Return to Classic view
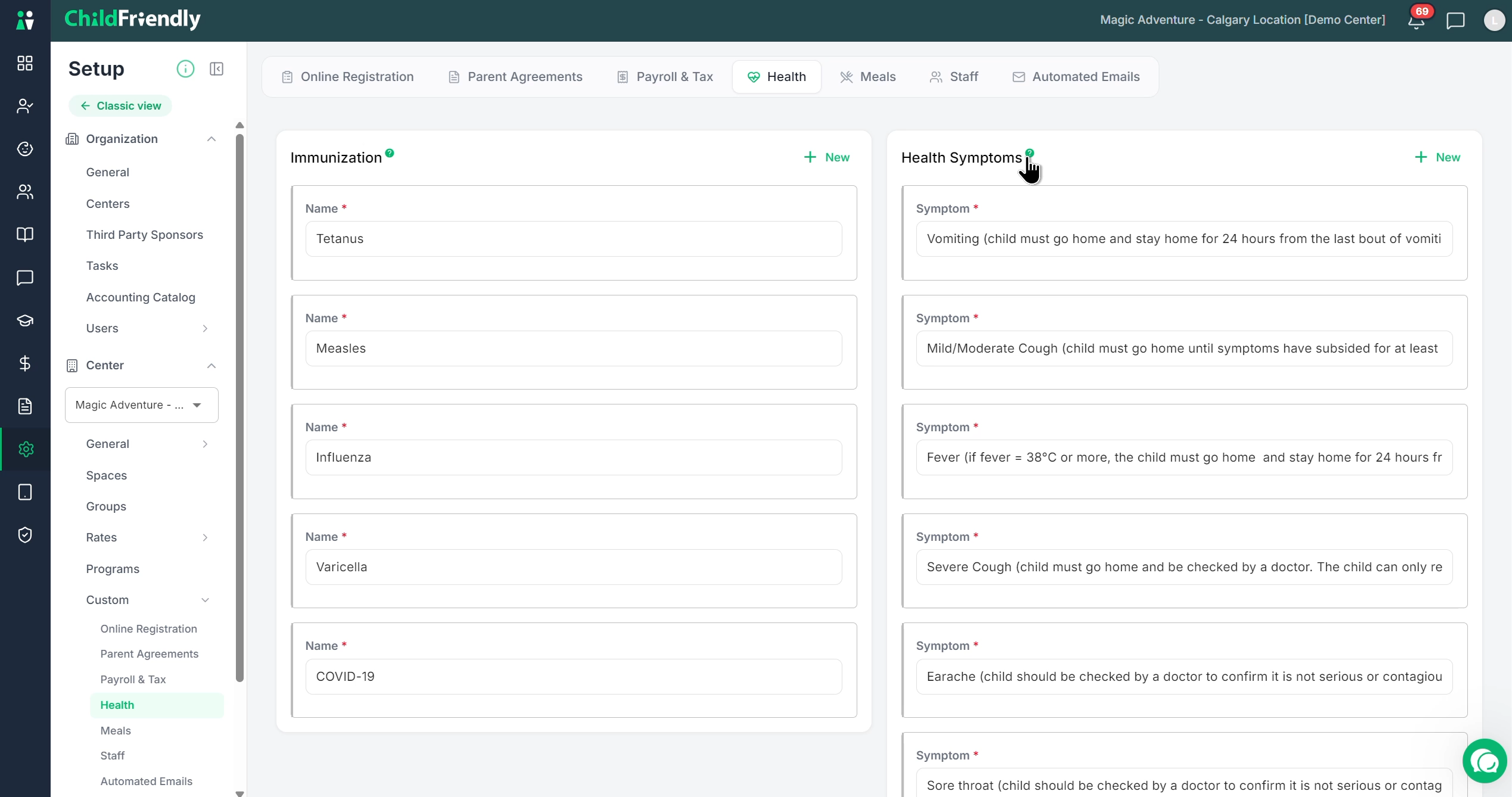 120,106
